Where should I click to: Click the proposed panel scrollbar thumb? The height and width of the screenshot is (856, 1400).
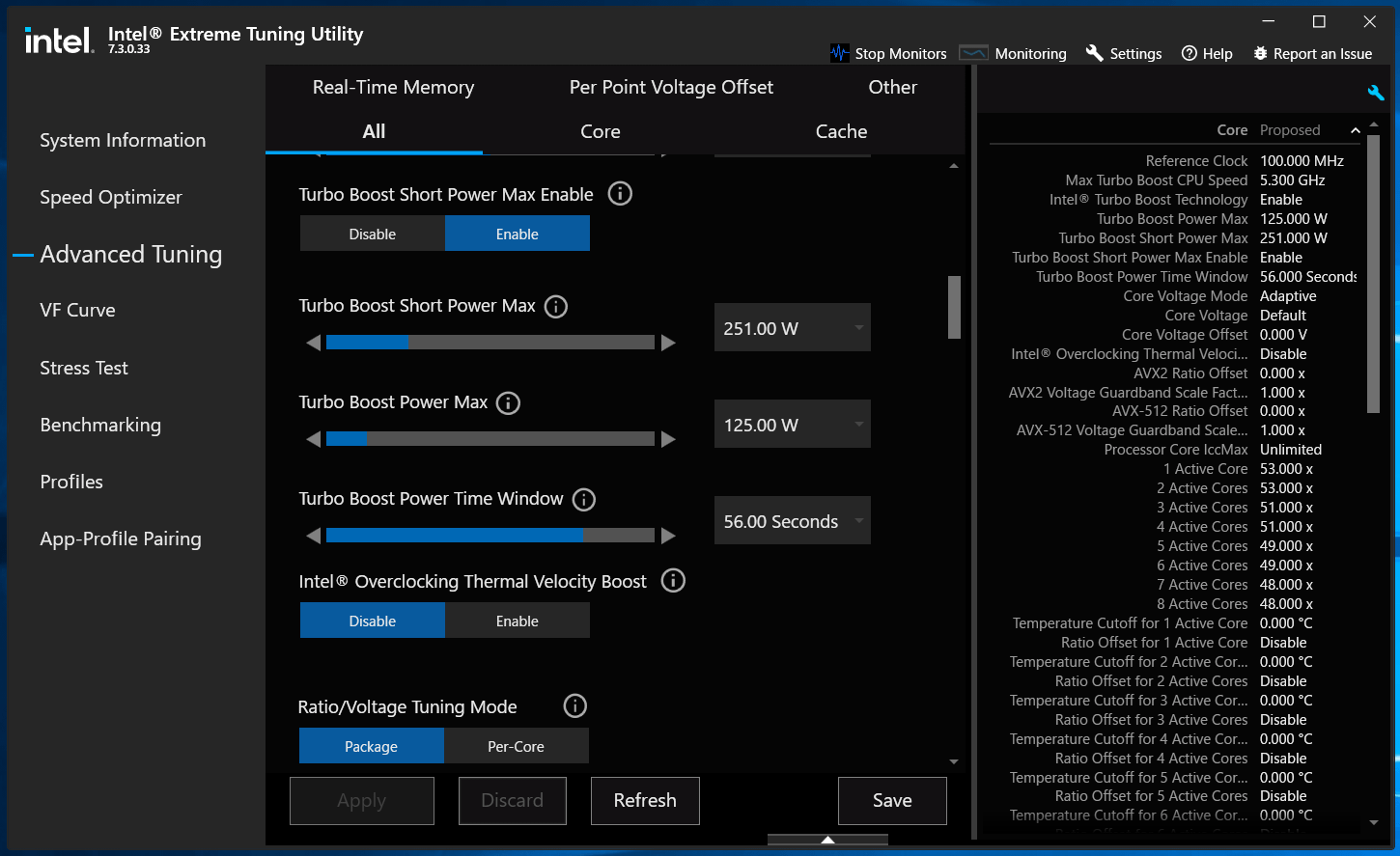[x=1374, y=274]
